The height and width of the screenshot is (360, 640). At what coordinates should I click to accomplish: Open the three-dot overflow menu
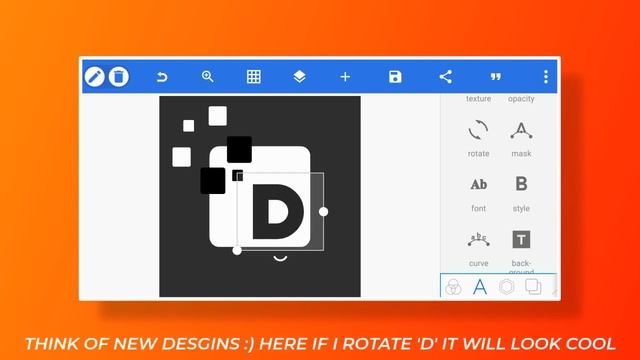click(x=546, y=77)
